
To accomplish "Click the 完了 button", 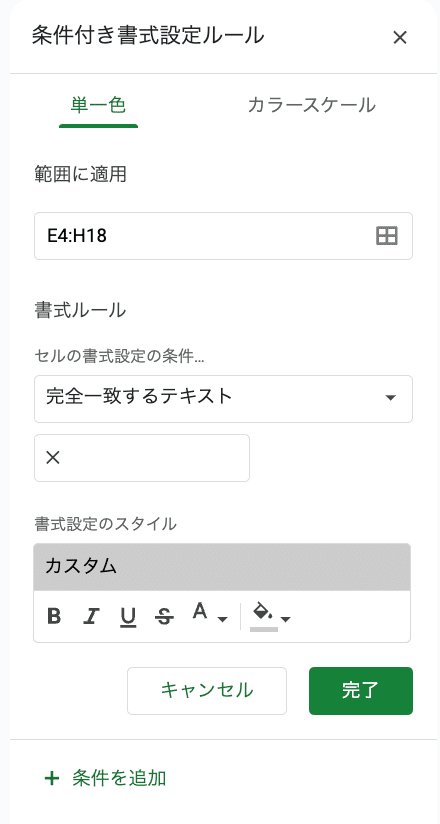I will (361, 691).
